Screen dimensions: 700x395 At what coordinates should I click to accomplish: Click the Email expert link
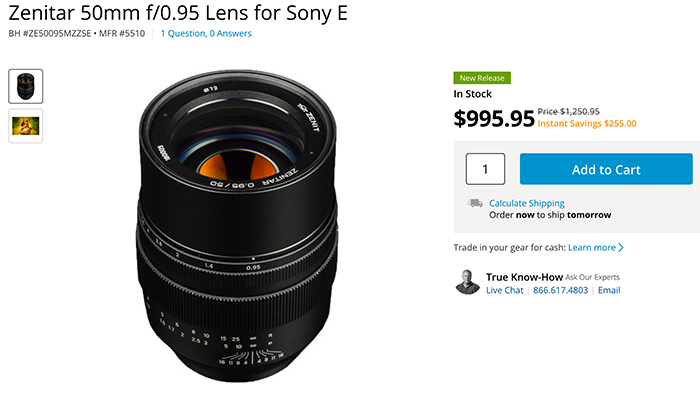point(609,290)
